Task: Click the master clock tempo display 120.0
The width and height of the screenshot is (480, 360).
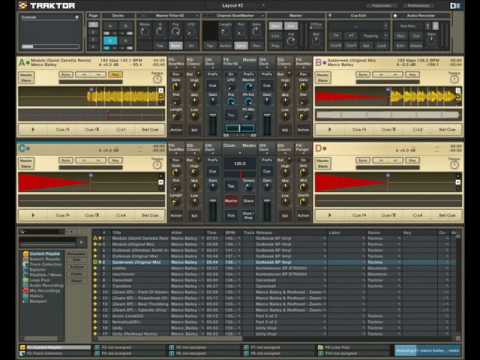Action: (x=240, y=164)
